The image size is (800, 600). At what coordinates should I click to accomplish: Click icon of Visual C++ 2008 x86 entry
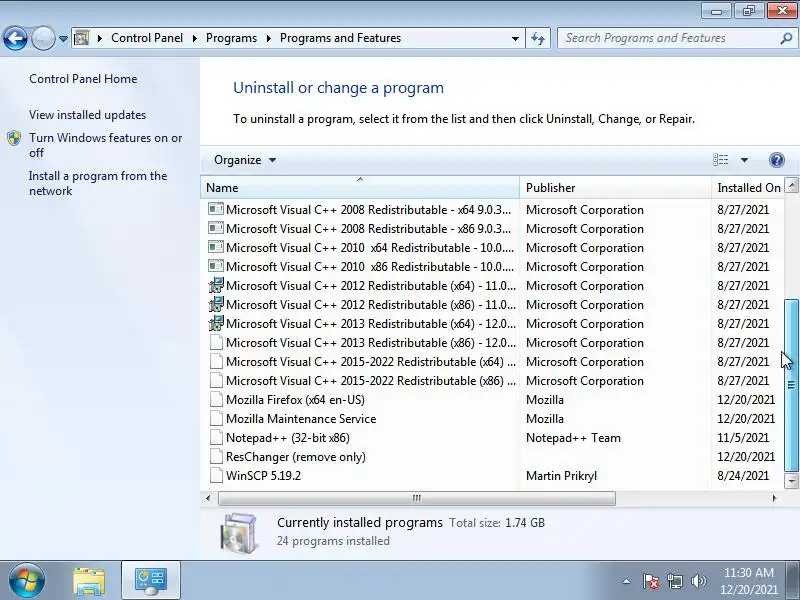pos(216,228)
